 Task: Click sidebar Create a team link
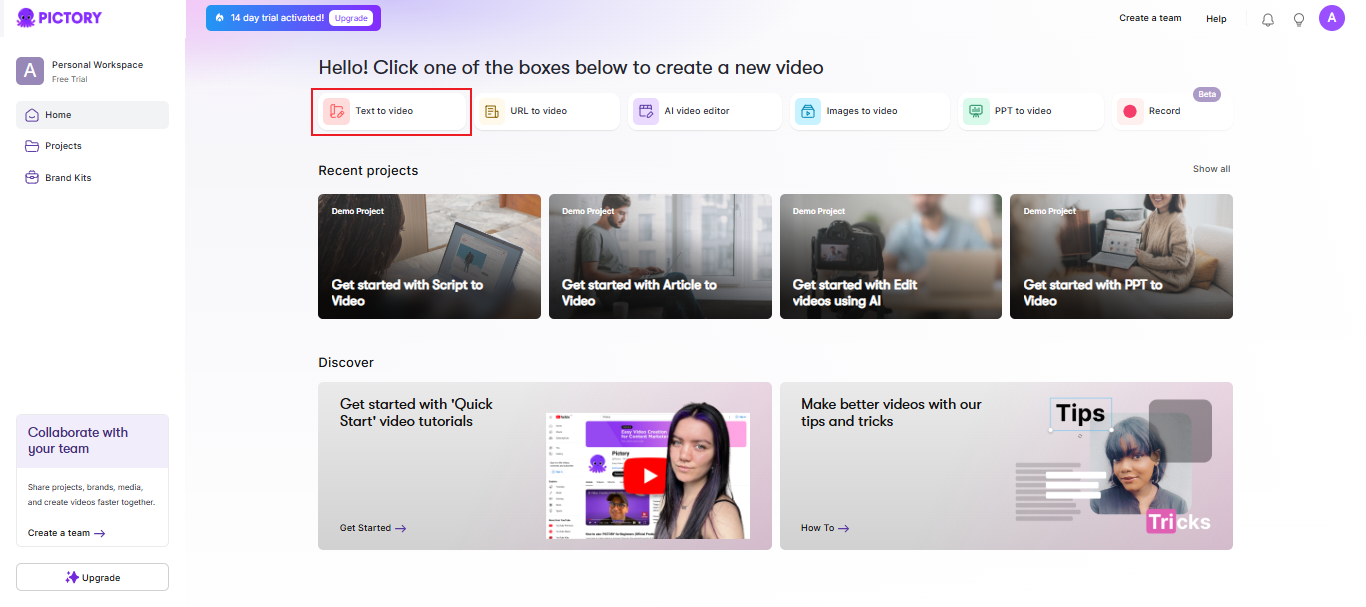tap(67, 533)
